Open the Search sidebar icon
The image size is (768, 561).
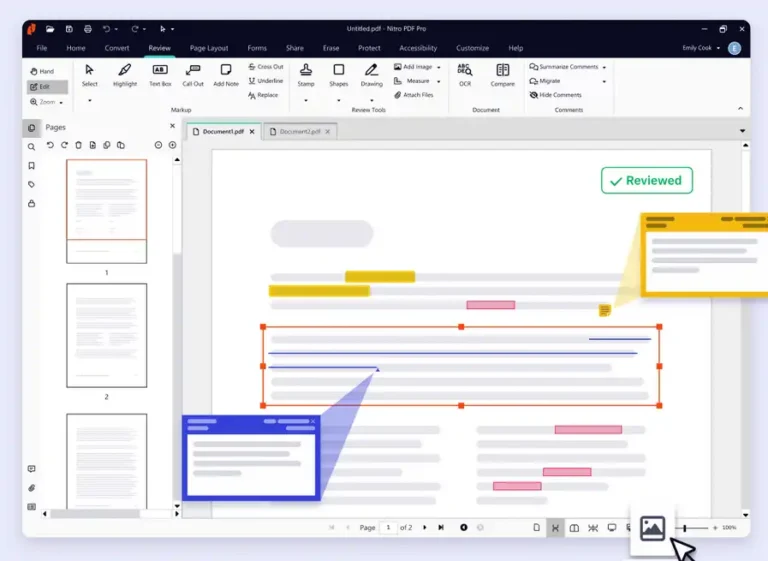(x=31, y=146)
